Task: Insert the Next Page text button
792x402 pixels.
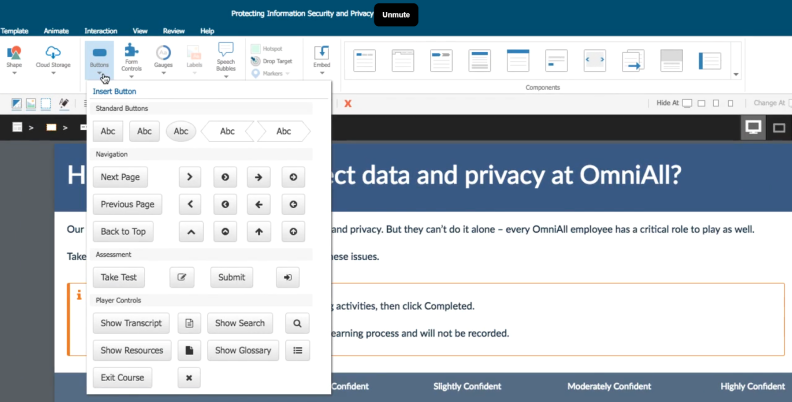Action: (x=120, y=177)
